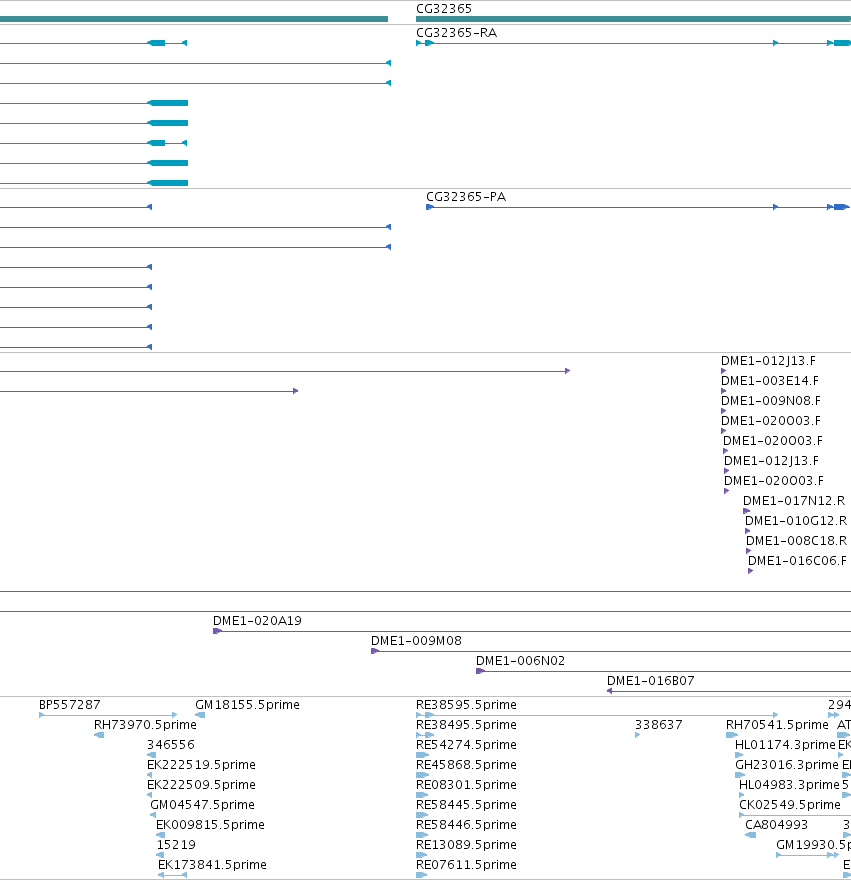Click the GH23016.3prime EST label
This screenshot has width=851, height=880.
786,765
